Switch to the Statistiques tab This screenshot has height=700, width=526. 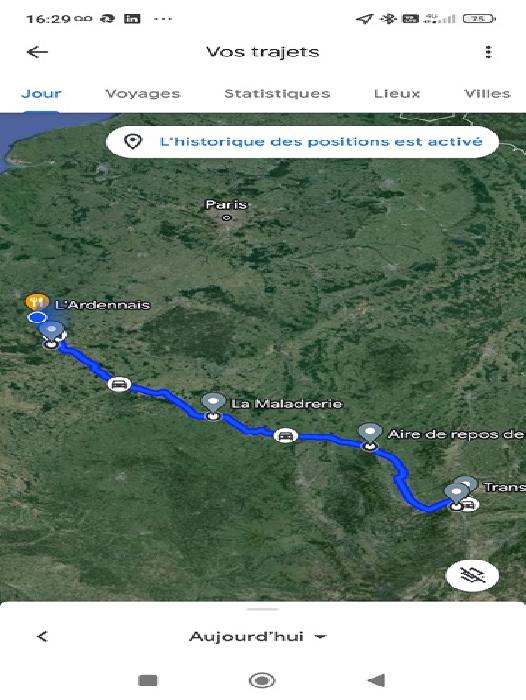(277, 94)
